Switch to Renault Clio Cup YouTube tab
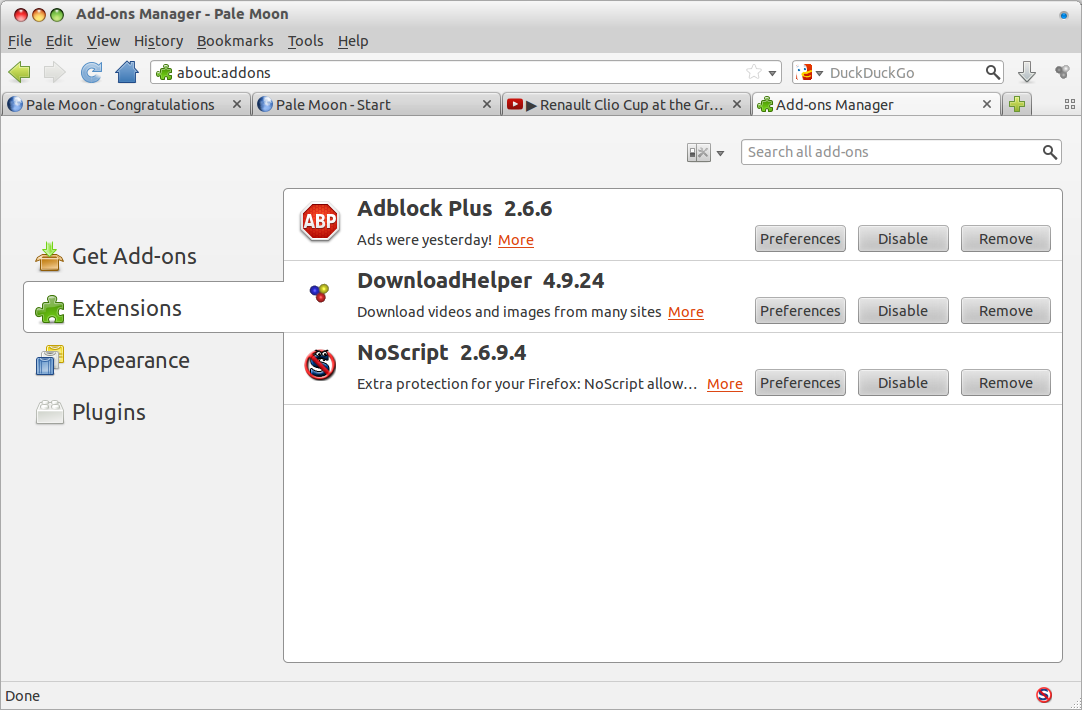1082x710 pixels. [x=626, y=104]
